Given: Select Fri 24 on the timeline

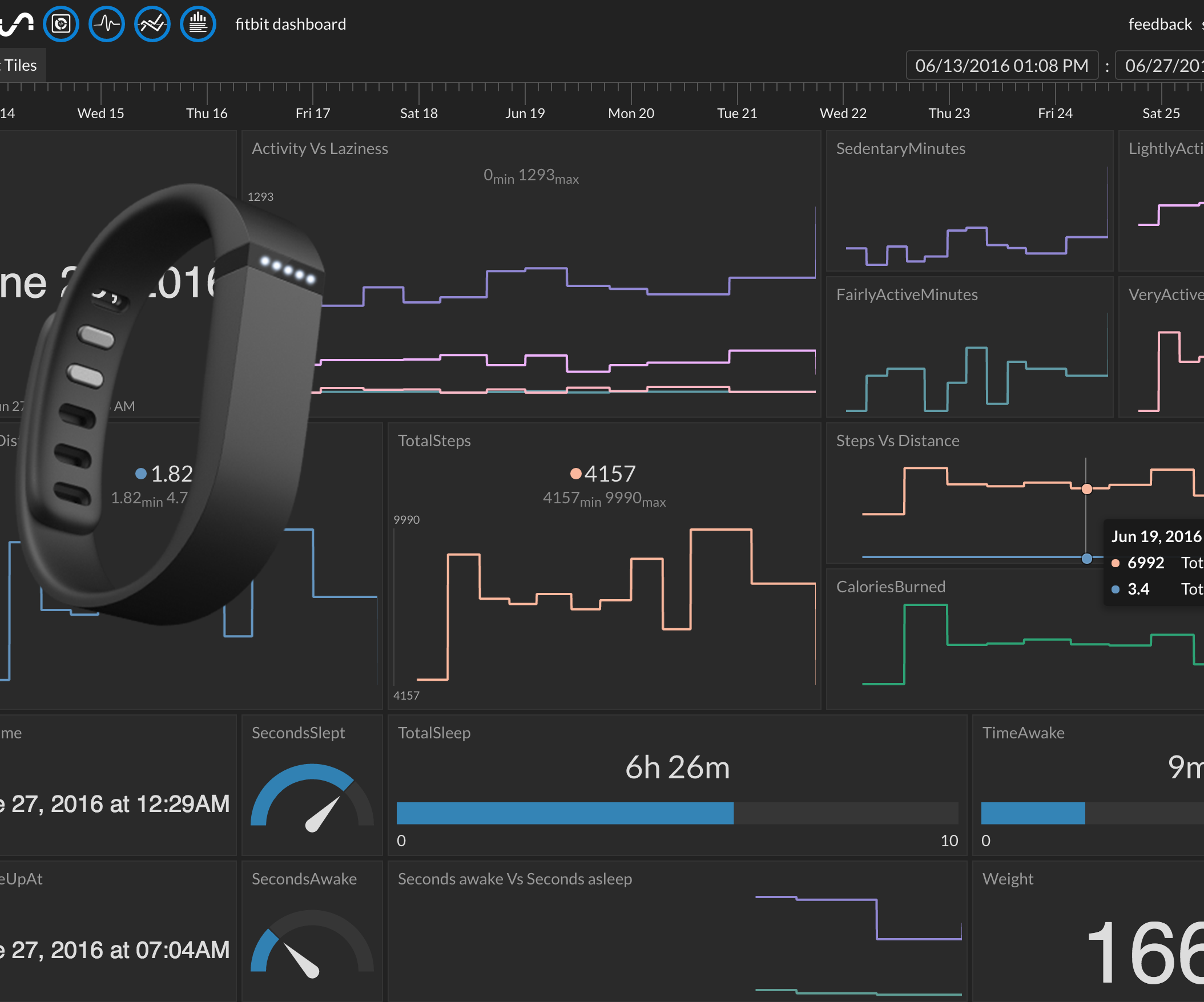Looking at the screenshot, I should 1056,113.
